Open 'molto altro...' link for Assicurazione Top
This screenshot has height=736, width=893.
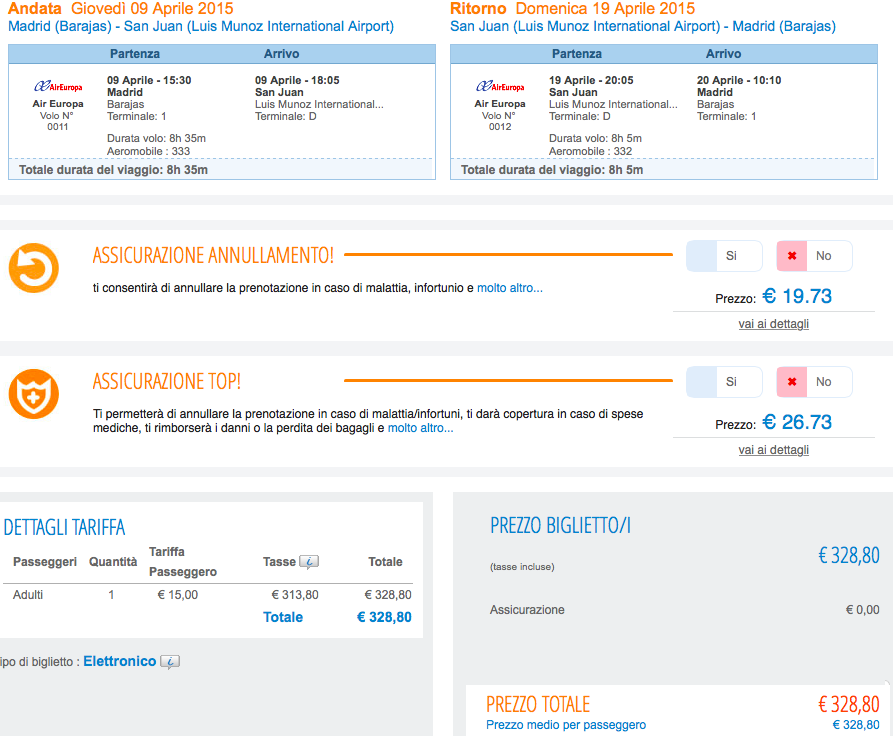tap(420, 428)
